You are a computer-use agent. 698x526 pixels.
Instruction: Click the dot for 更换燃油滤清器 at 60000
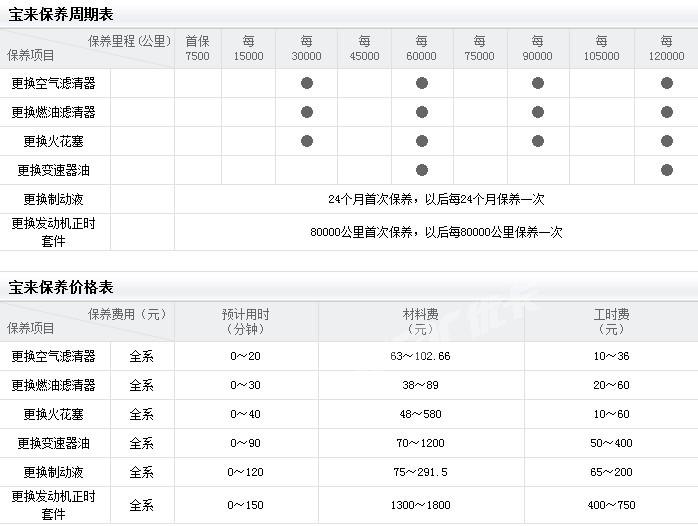pos(422,112)
